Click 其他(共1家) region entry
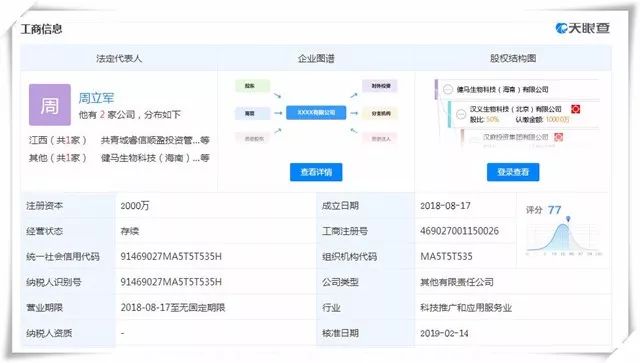 tap(58, 158)
